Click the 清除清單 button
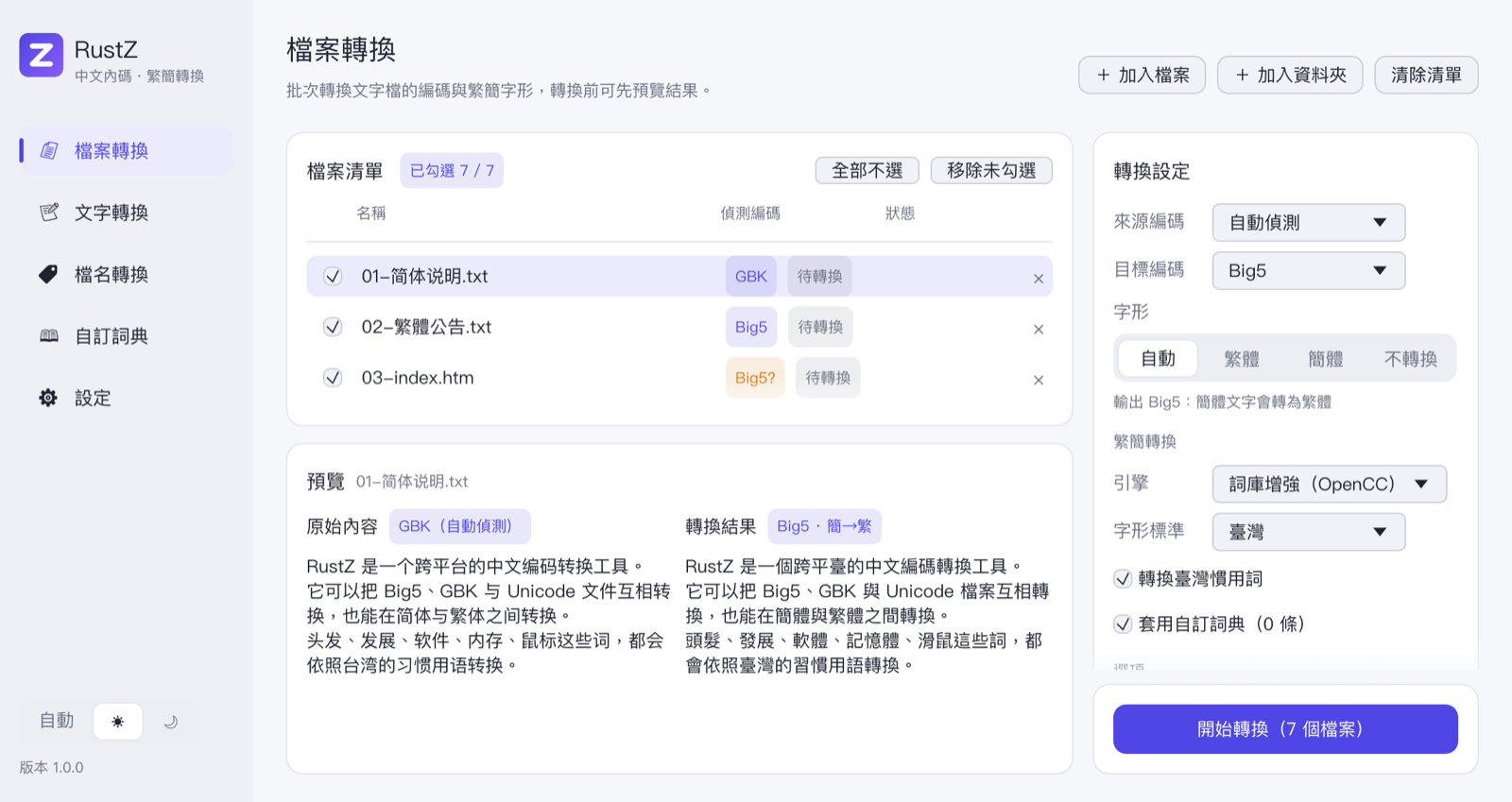The height and width of the screenshot is (802, 1512). point(1426,75)
